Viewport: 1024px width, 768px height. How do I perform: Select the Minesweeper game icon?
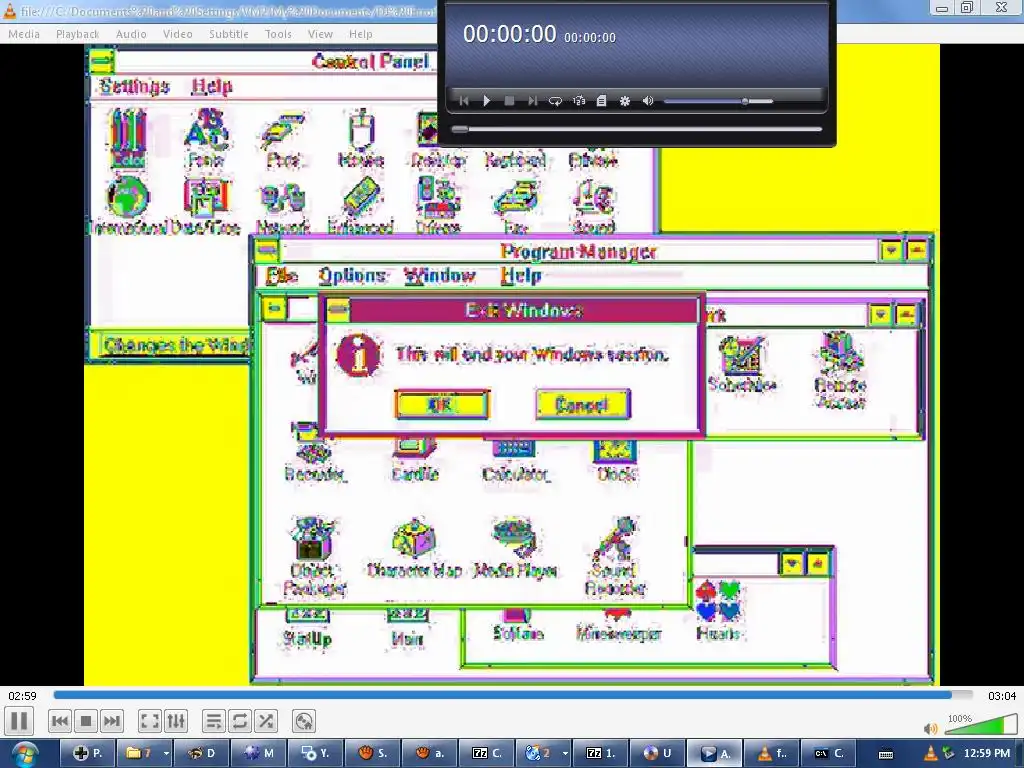coord(618,626)
